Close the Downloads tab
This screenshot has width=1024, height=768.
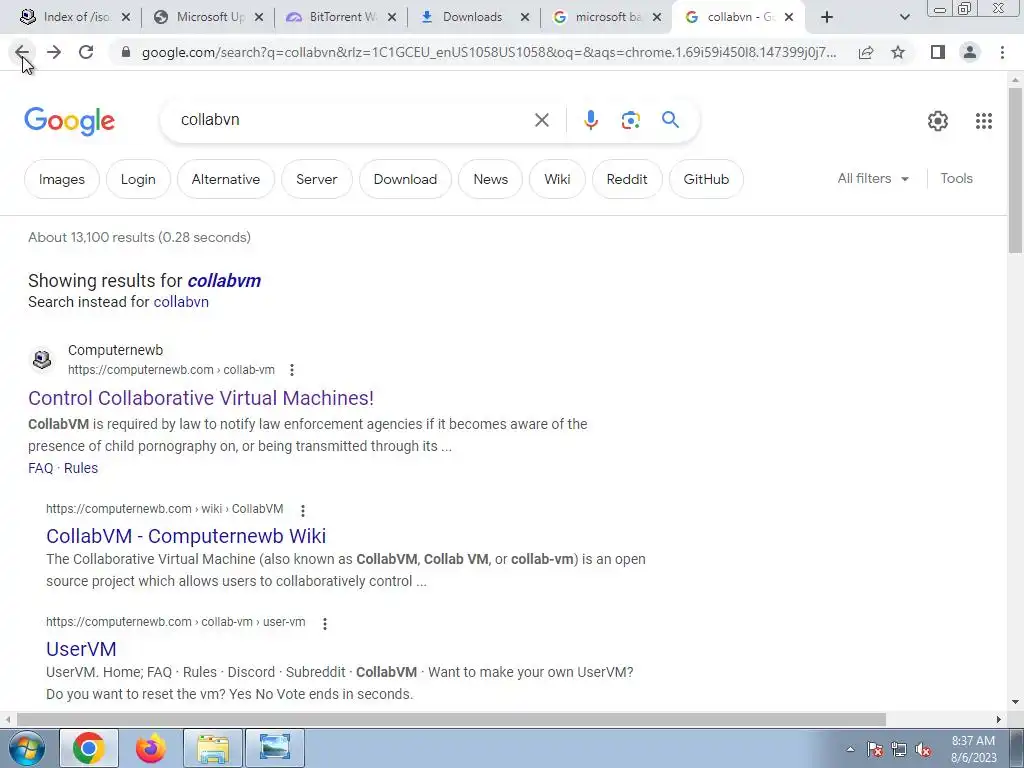(x=524, y=18)
